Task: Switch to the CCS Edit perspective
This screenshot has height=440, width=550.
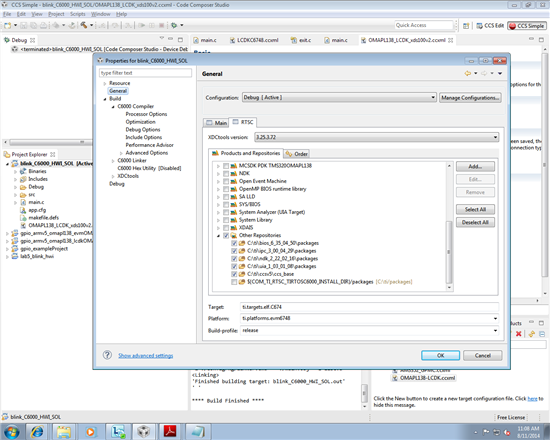Action: [x=490, y=26]
